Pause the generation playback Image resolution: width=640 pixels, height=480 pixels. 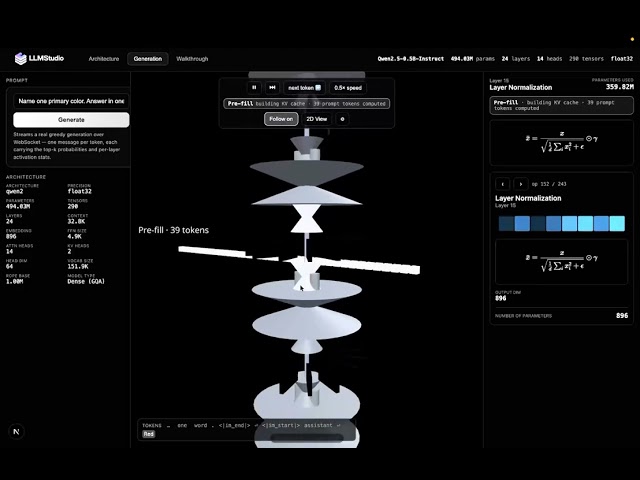(254, 87)
